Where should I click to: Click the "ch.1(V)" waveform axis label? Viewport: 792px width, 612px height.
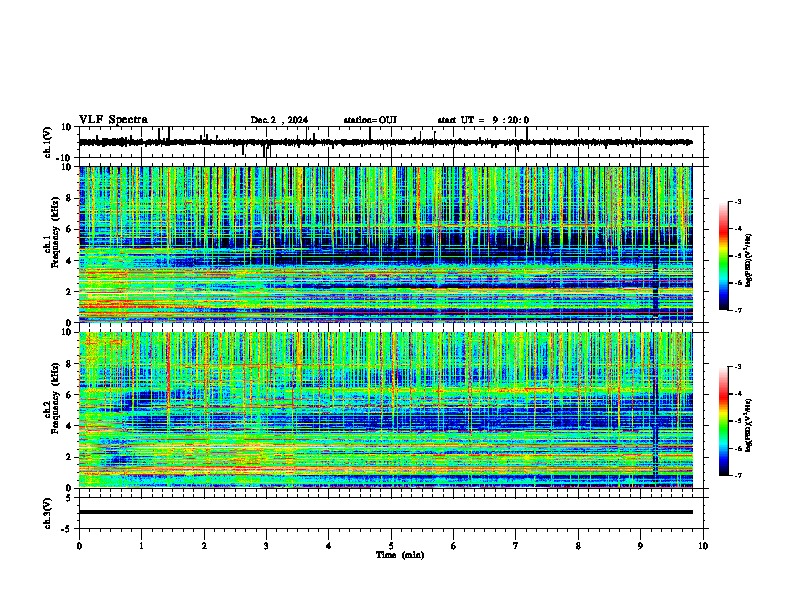point(47,142)
